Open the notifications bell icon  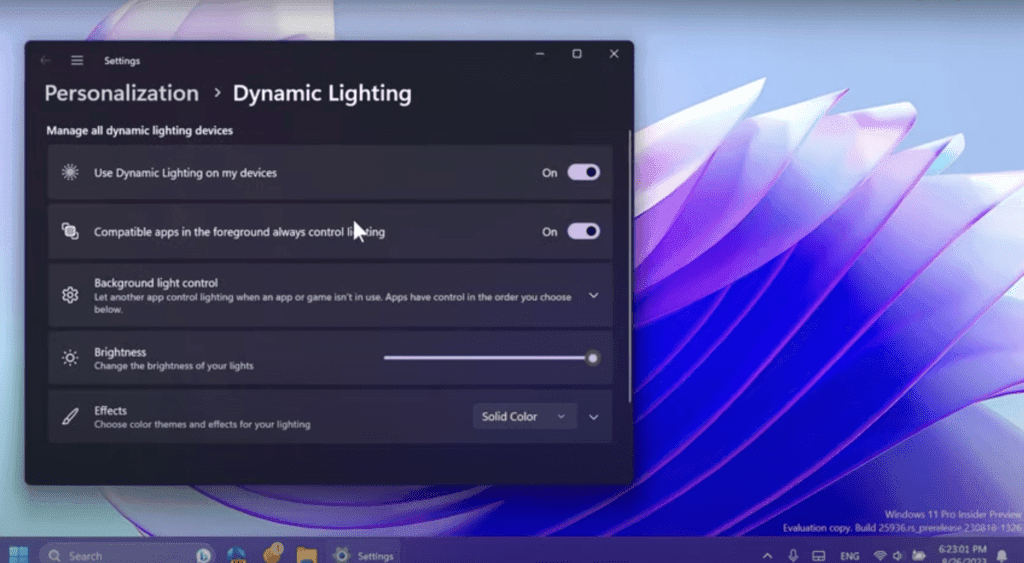point(1002,556)
